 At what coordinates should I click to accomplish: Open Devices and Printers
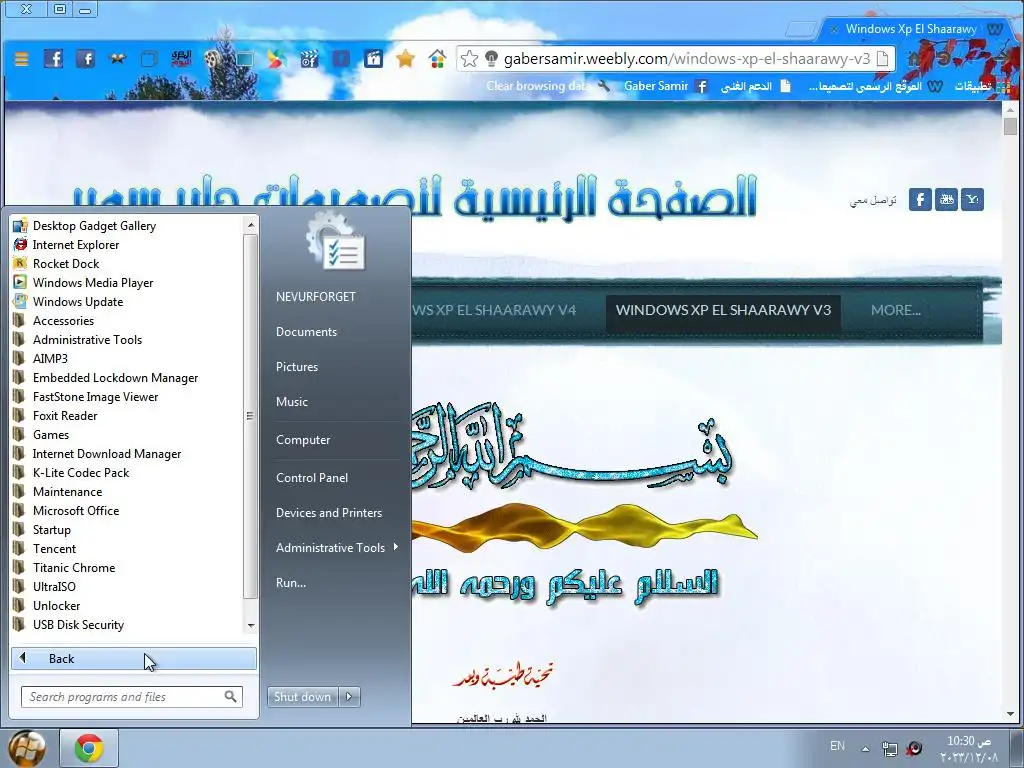coord(328,513)
